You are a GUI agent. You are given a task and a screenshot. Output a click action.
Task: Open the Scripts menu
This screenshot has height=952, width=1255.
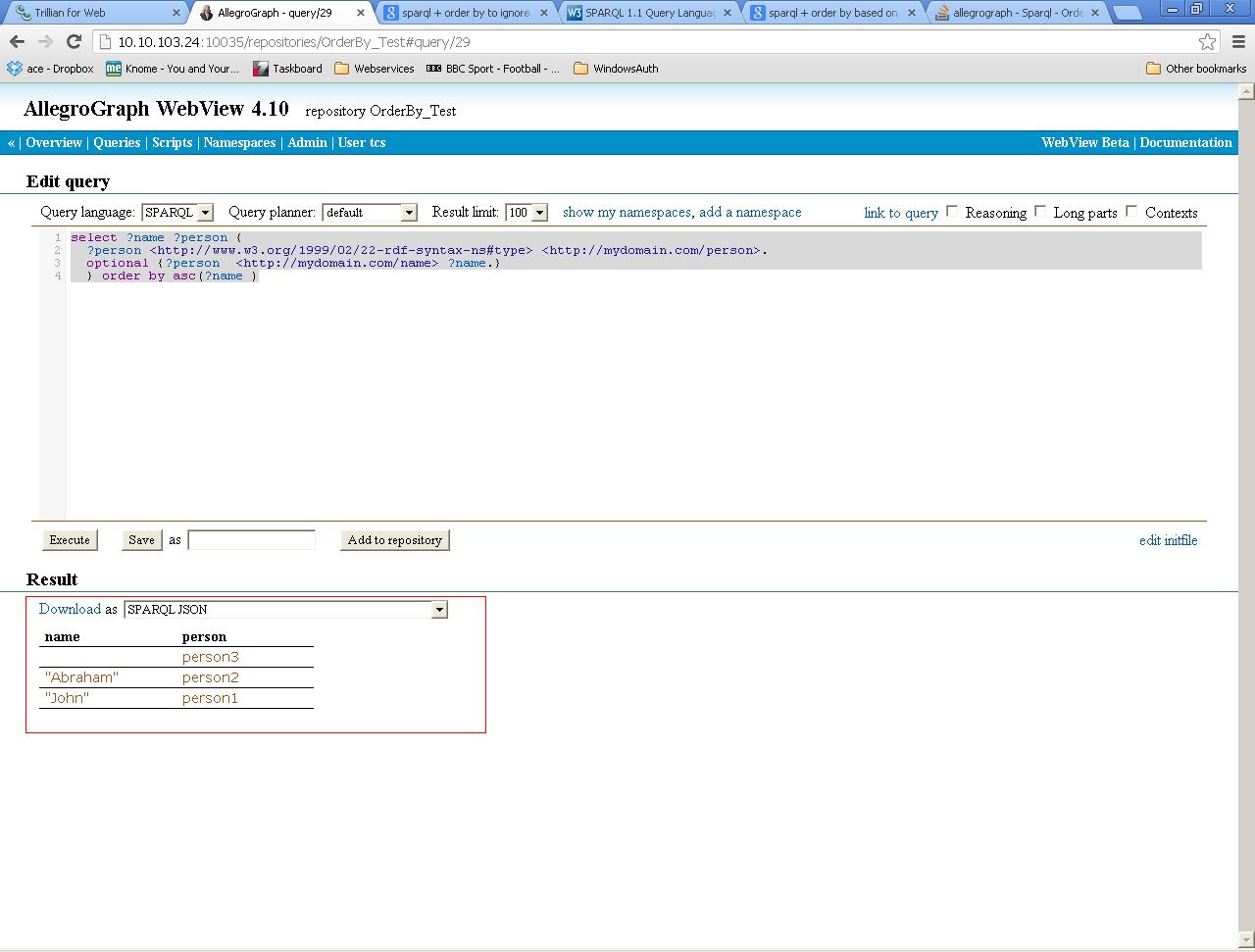[172, 142]
